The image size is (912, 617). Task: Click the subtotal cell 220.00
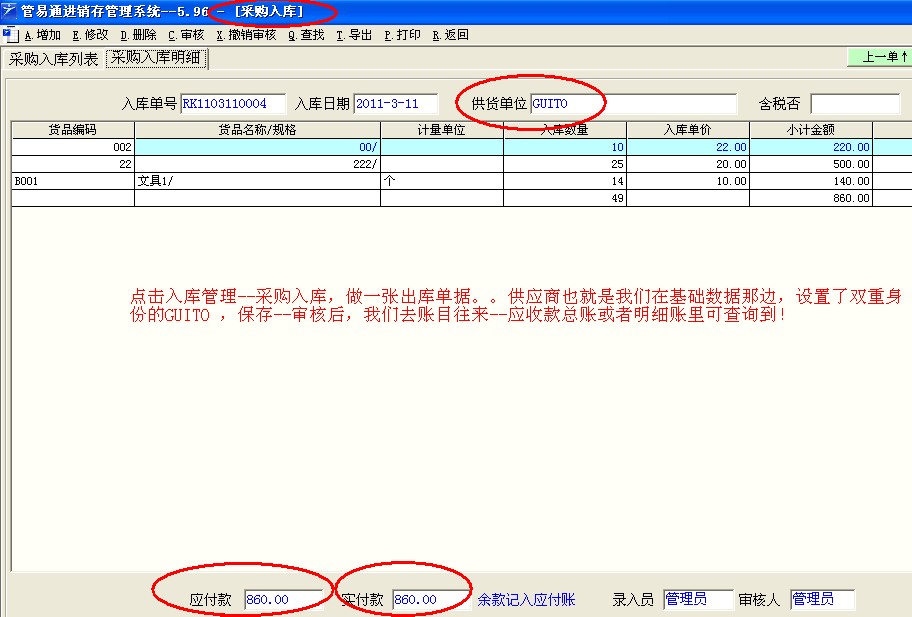tap(811, 147)
